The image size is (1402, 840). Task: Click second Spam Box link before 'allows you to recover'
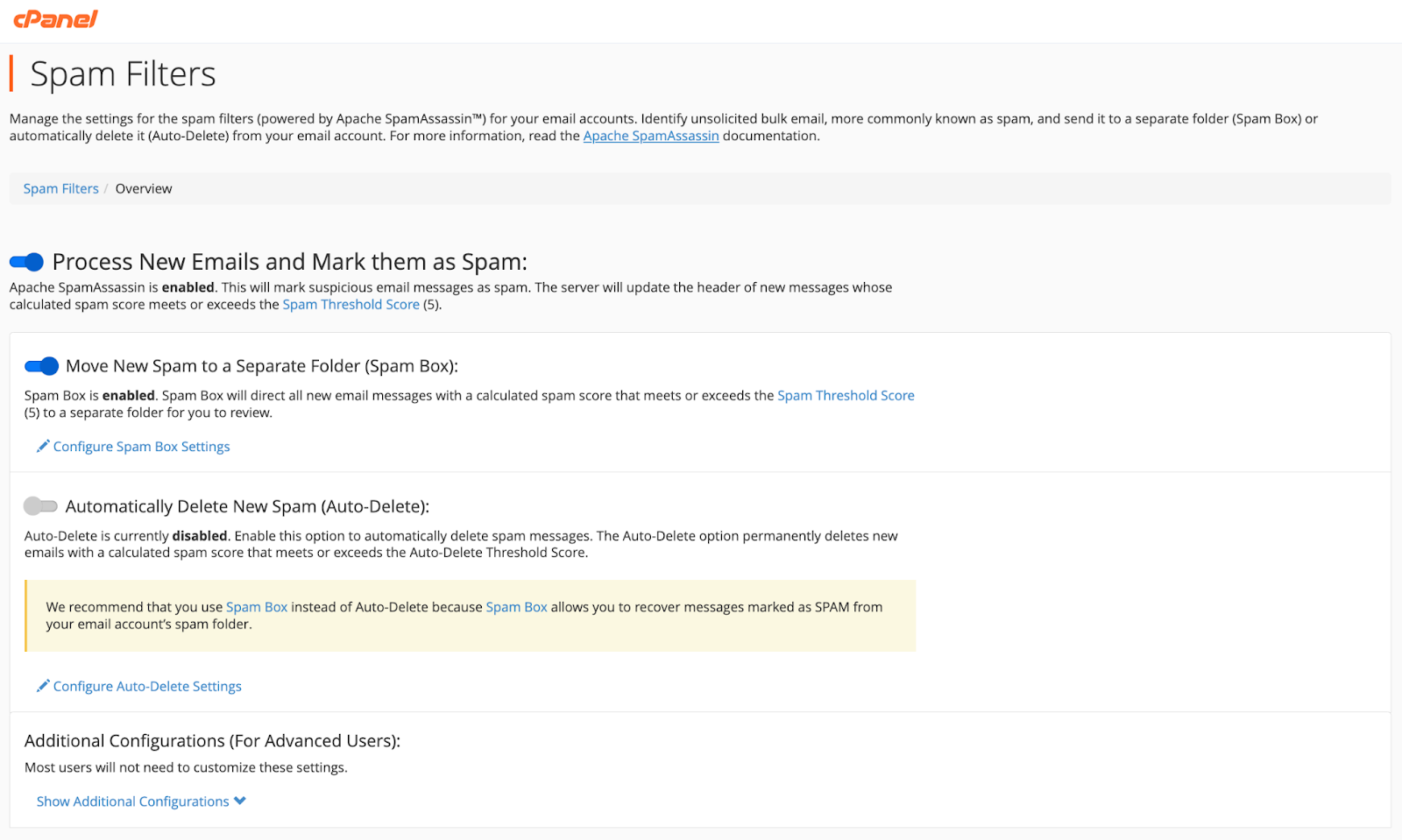[517, 607]
